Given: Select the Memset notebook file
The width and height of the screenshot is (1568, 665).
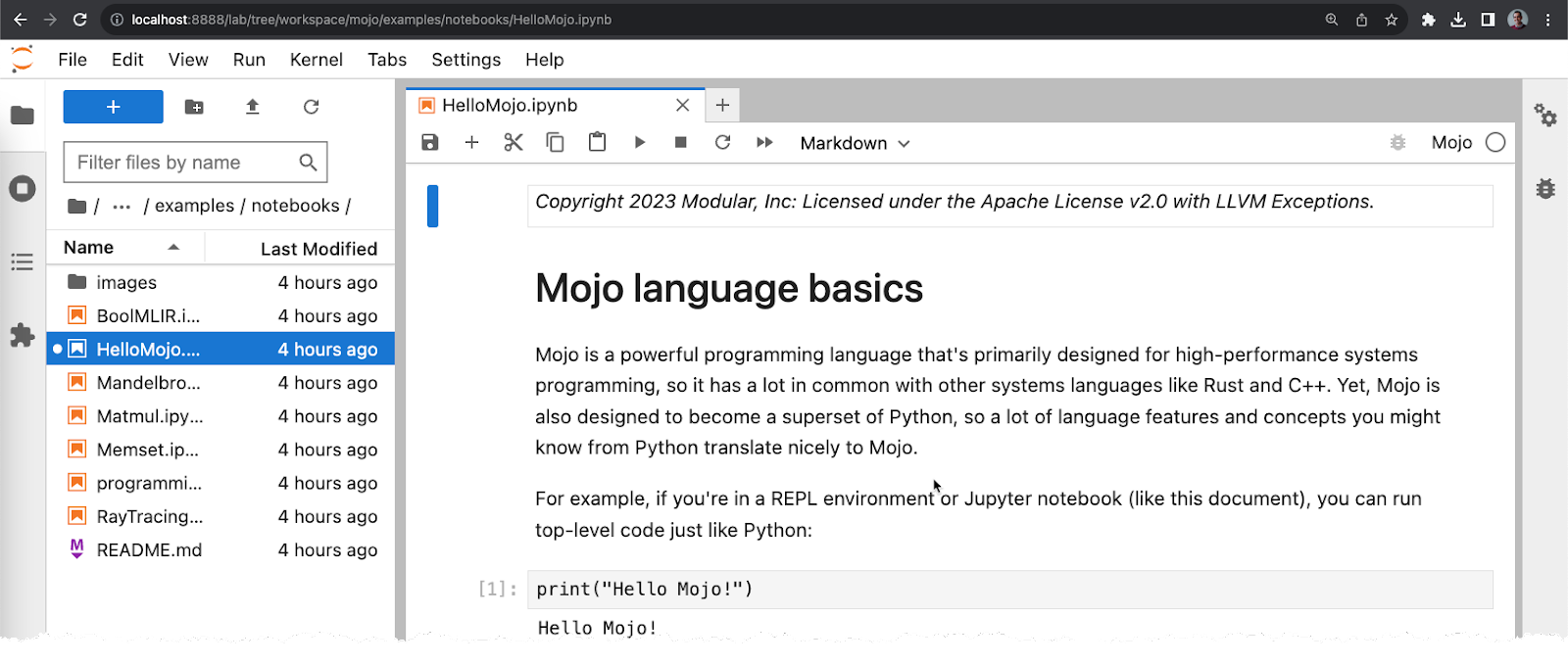Looking at the screenshot, I should coord(220,450).
